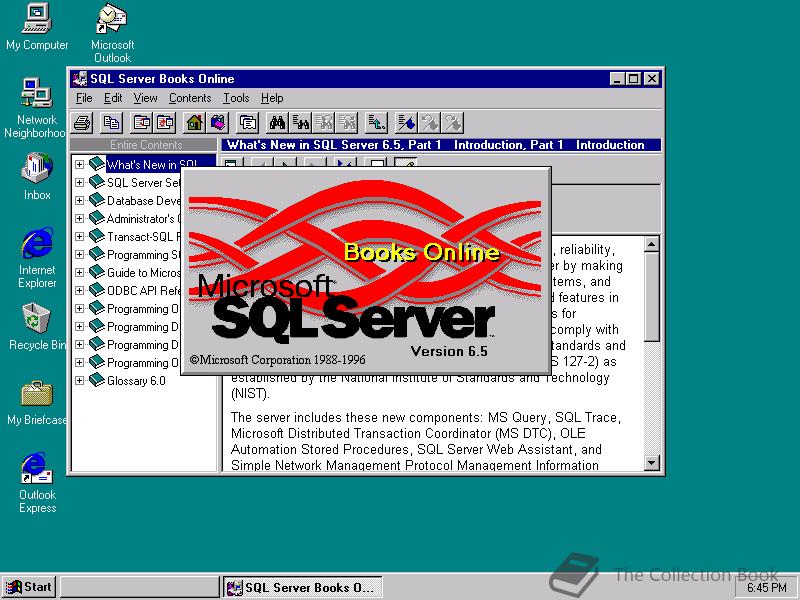Dismiss the SQL Server Books Online splash screen
800x600 pixels.
[366, 271]
